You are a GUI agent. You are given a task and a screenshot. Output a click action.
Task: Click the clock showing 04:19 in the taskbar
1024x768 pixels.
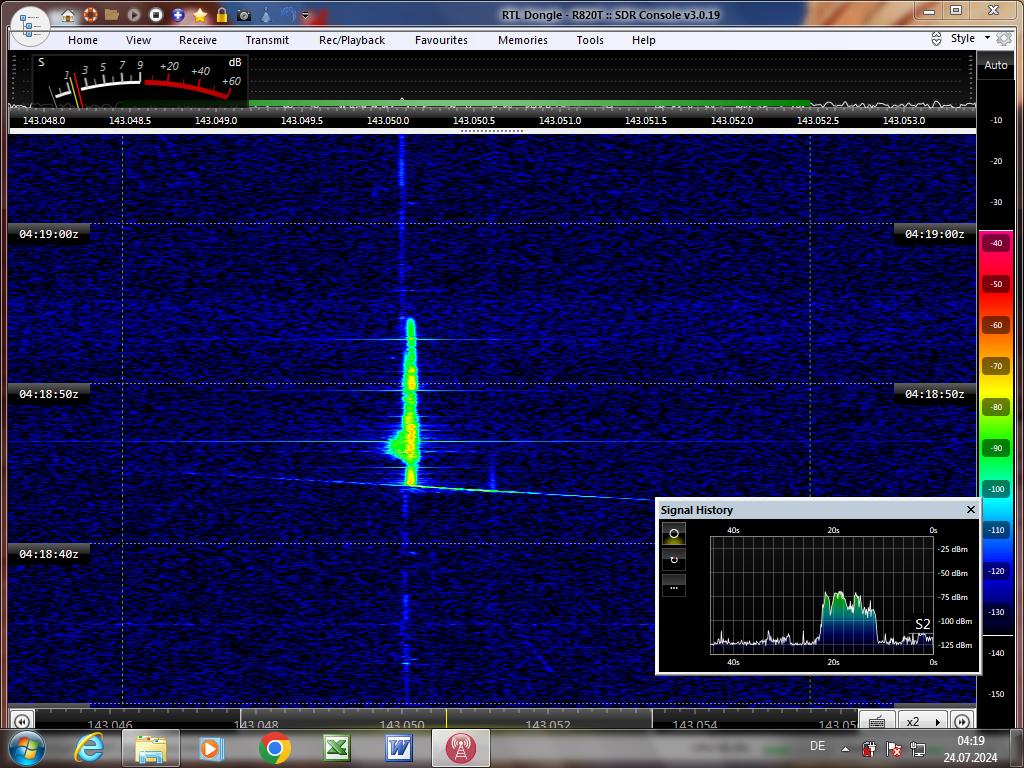[970, 741]
